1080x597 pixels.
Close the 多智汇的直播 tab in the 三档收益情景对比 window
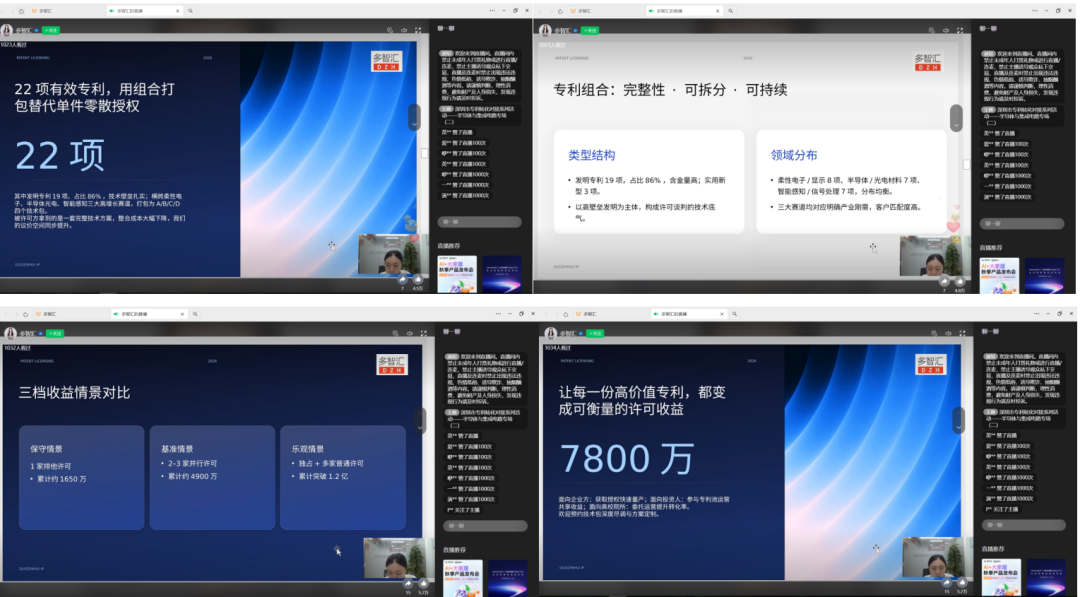point(183,314)
